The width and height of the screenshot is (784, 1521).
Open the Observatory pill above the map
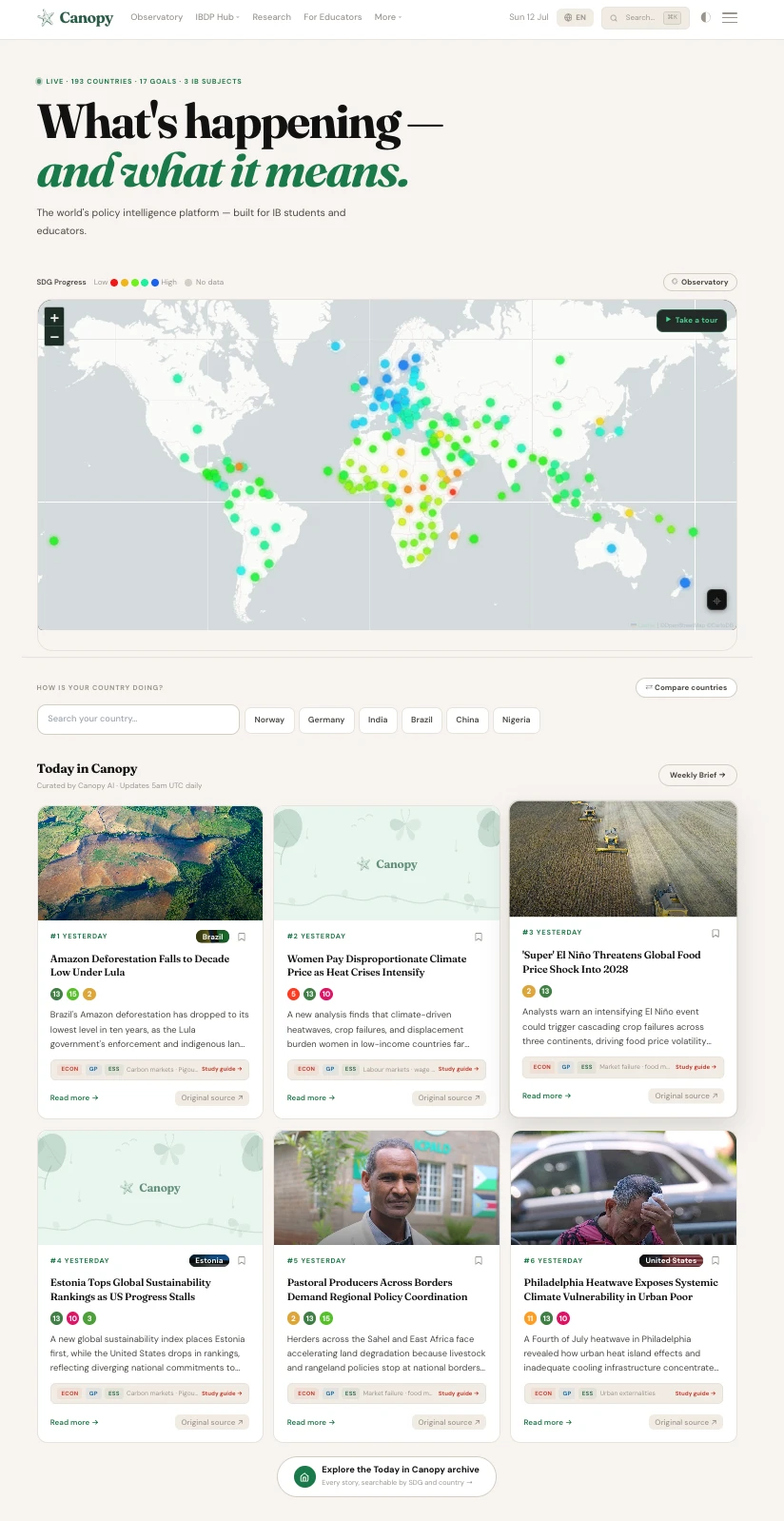point(700,282)
